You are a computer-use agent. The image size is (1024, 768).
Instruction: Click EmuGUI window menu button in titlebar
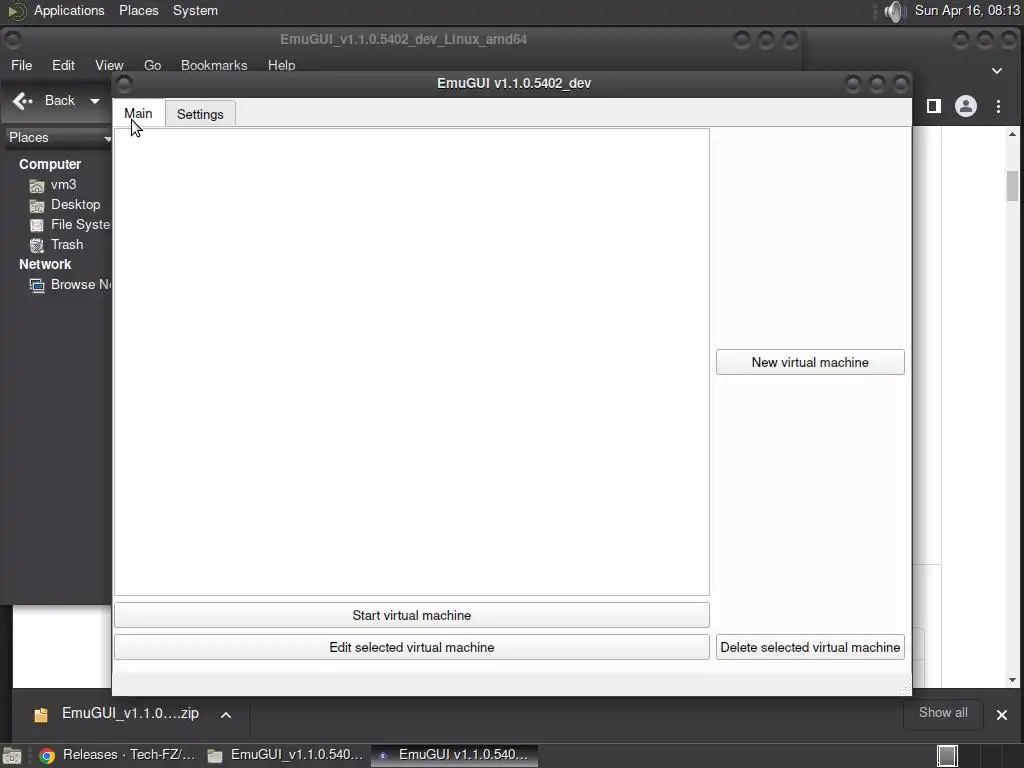click(124, 84)
